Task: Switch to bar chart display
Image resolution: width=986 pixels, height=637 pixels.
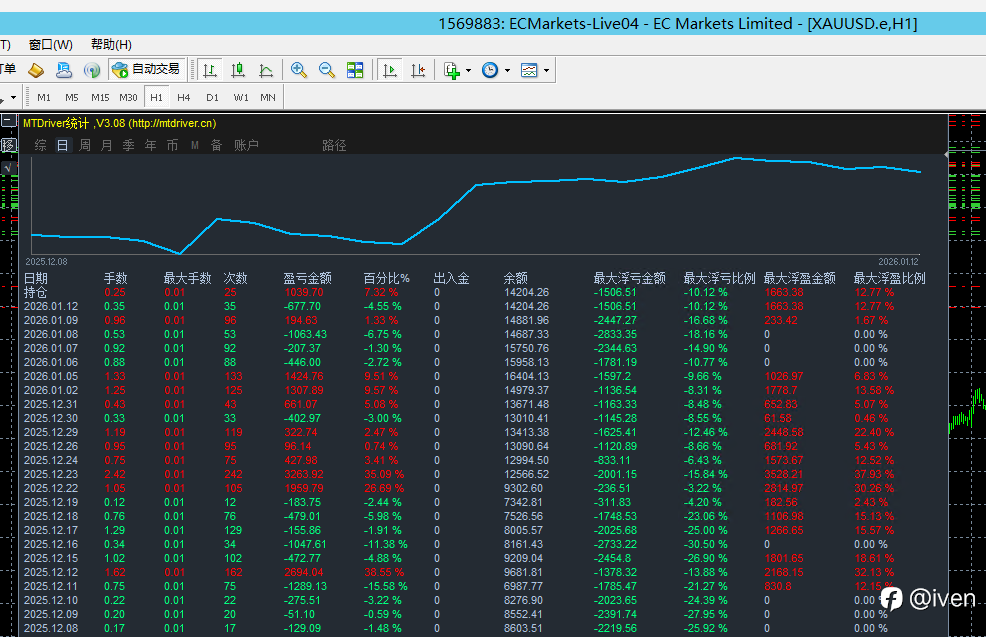Action: pos(210,70)
